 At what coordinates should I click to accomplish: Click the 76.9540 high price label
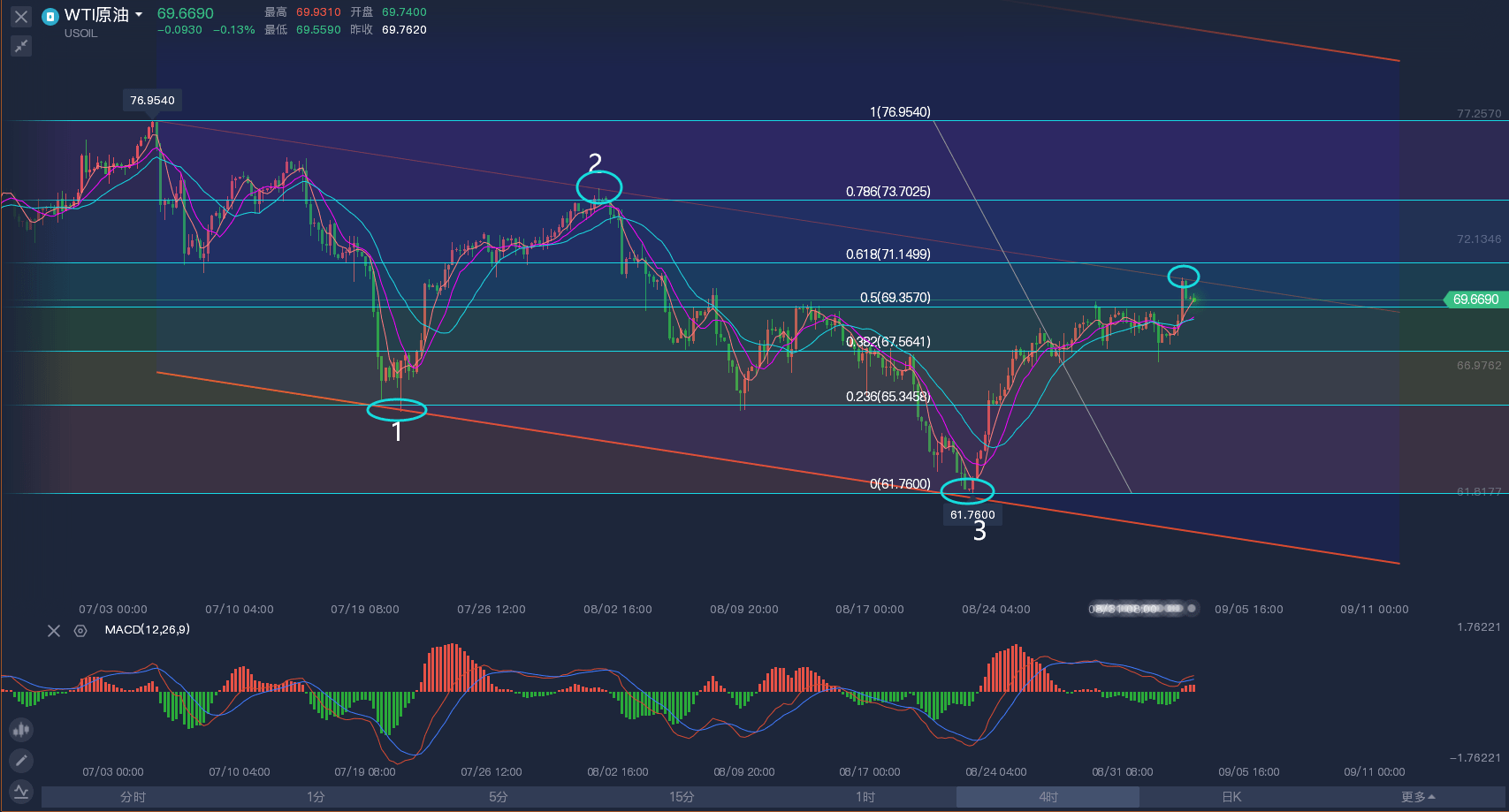tap(153, 101)
